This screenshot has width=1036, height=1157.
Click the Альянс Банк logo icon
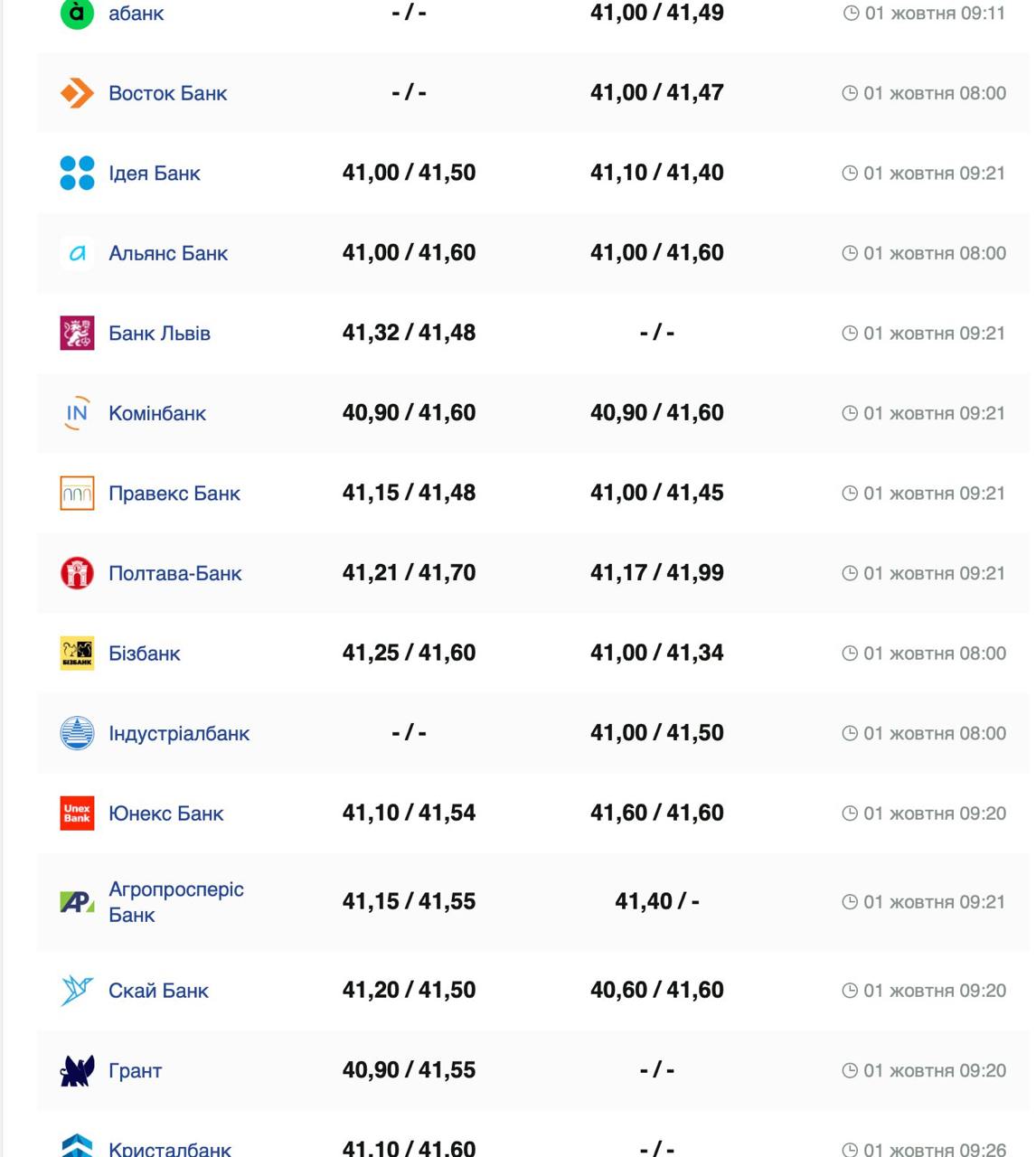(77, 253)
